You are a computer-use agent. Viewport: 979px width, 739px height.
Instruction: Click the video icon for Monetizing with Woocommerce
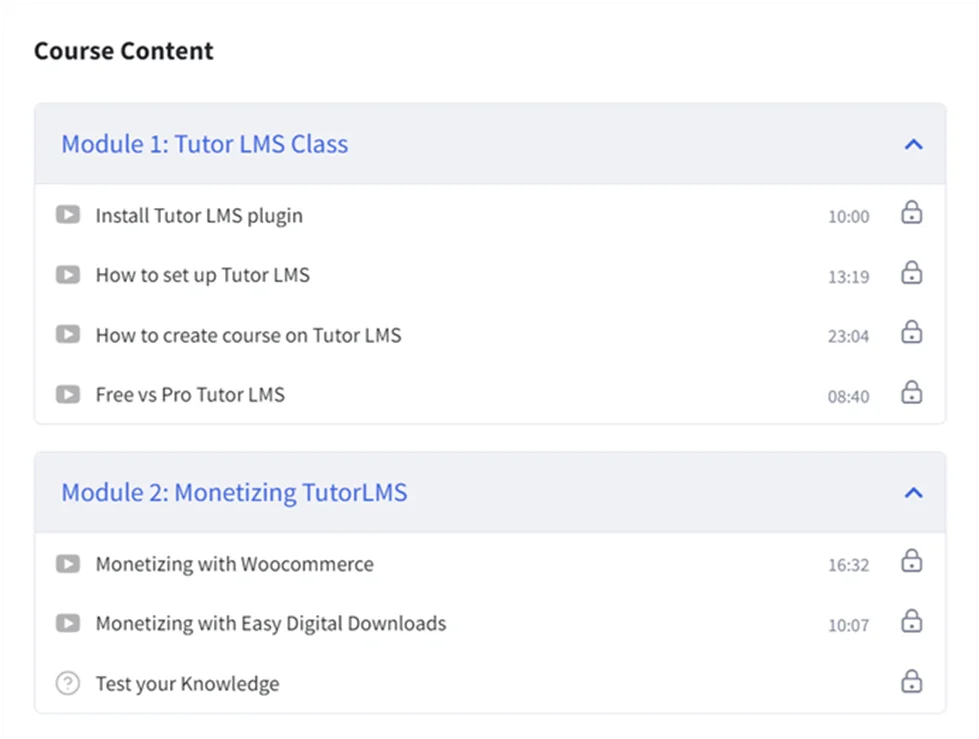click(x=67, y=563)
